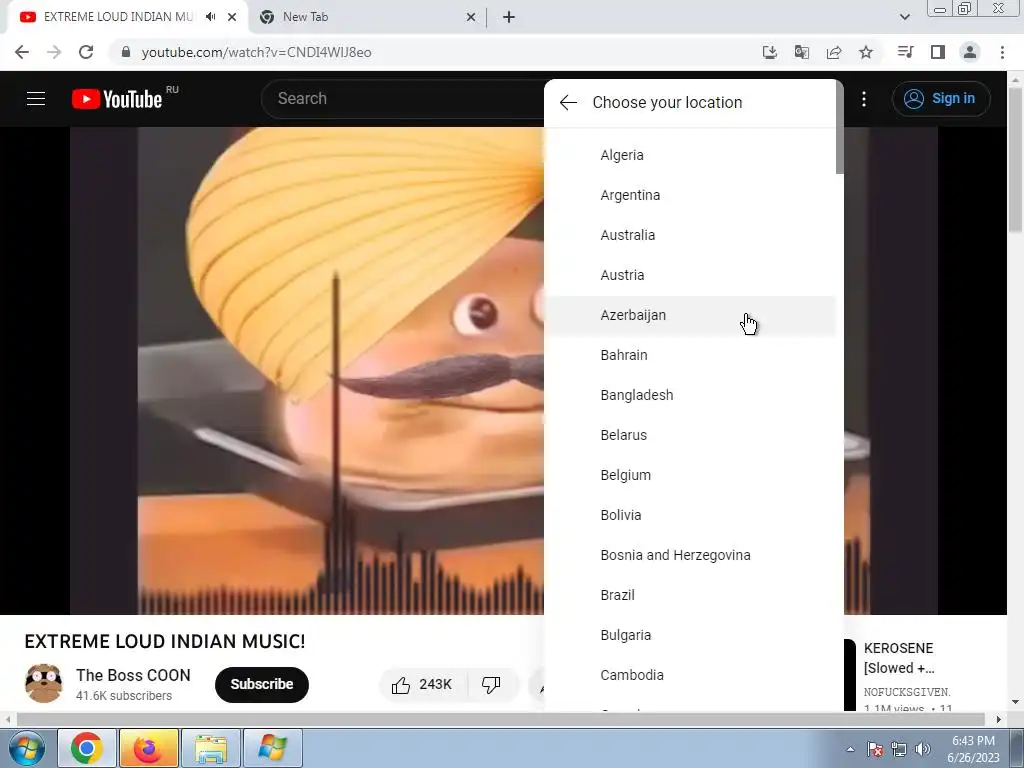The height and width of the screenshot is (768, 1024).
Task: Click the Sign in button
Action: point(940,99)
